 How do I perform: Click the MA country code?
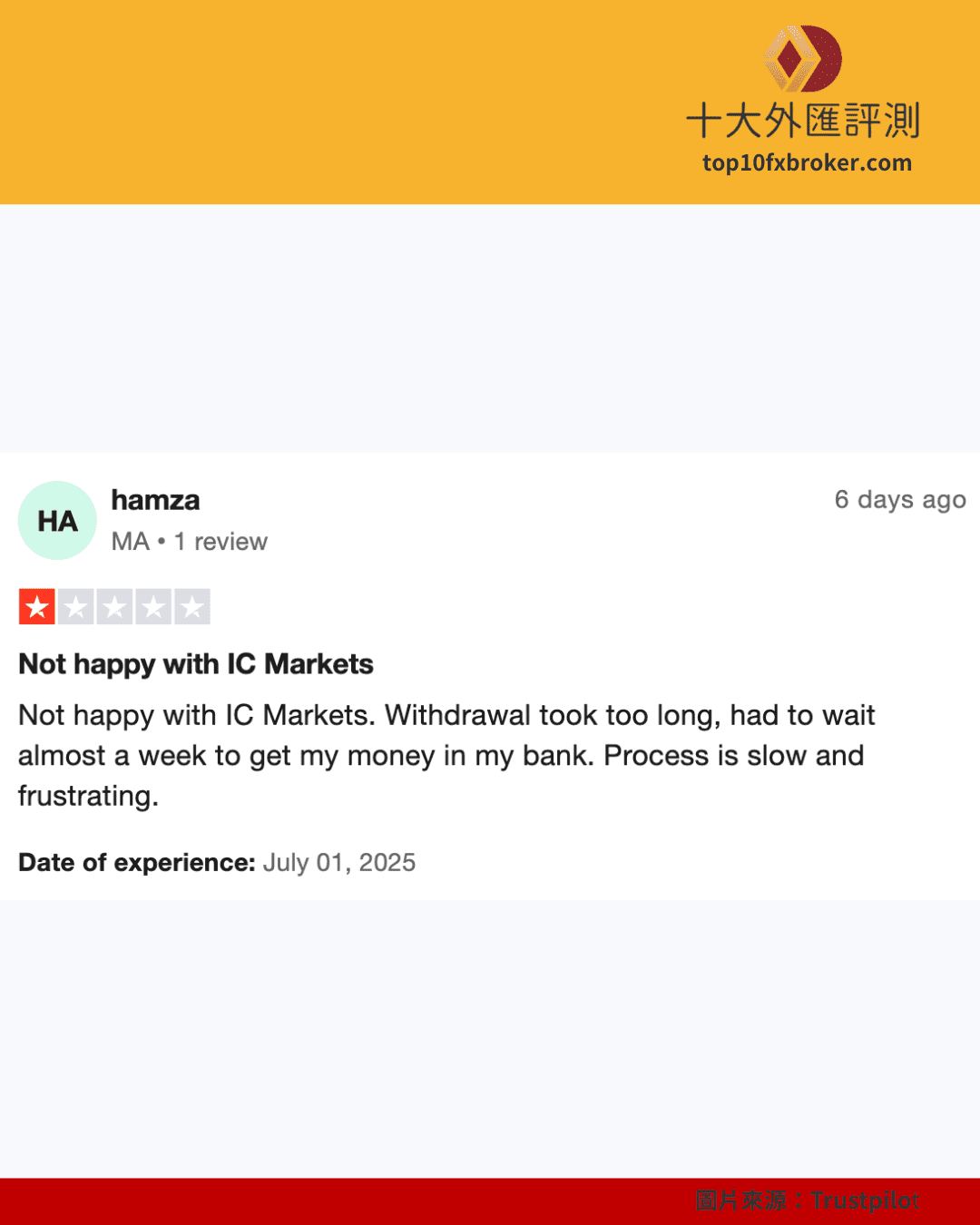pyautogui.click(x=130, y=542)
